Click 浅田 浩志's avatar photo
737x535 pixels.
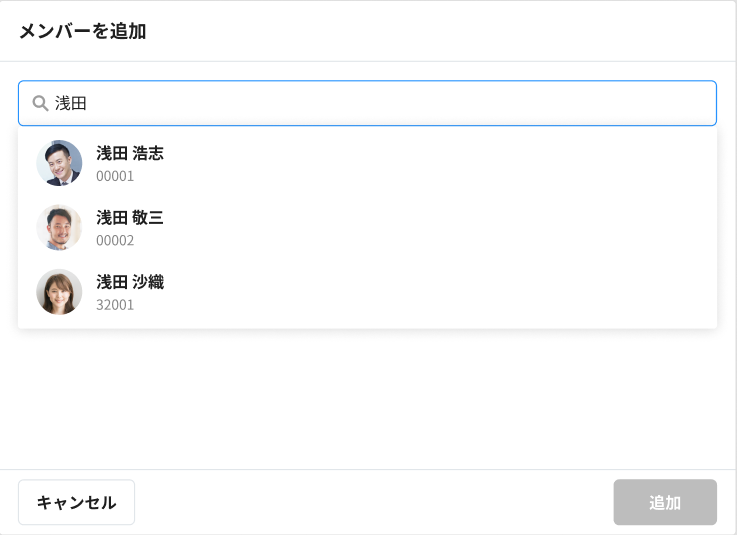pos(59,163)
